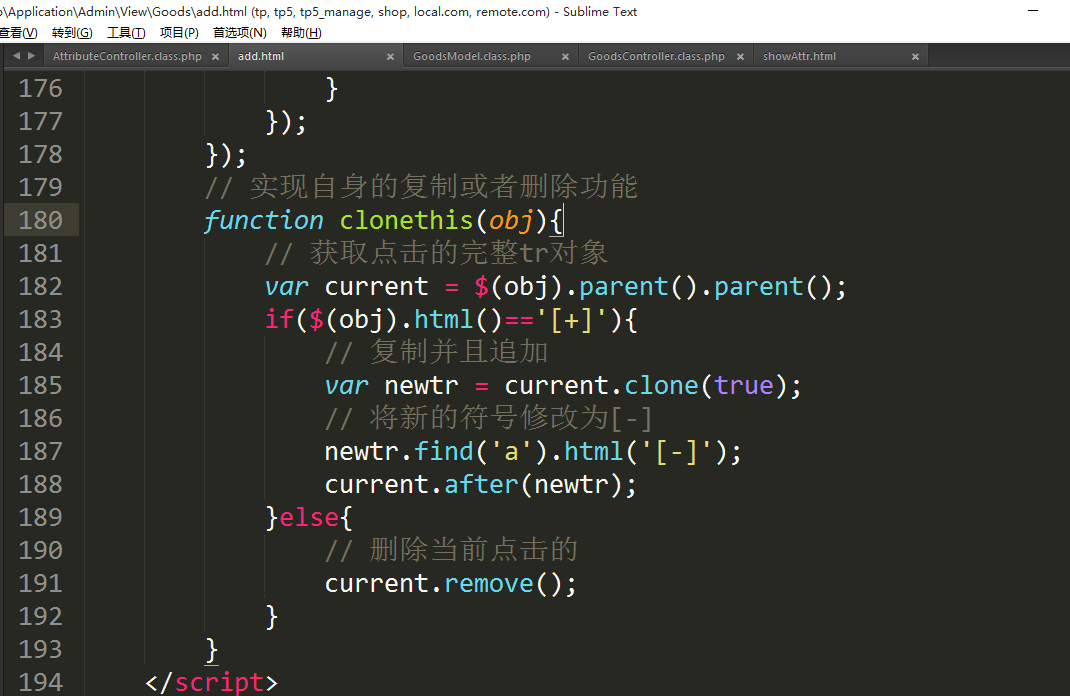Open the 项目(P) menu
Image resolution: width=1070 pixels, height=696 pixels.
[179, 33]
